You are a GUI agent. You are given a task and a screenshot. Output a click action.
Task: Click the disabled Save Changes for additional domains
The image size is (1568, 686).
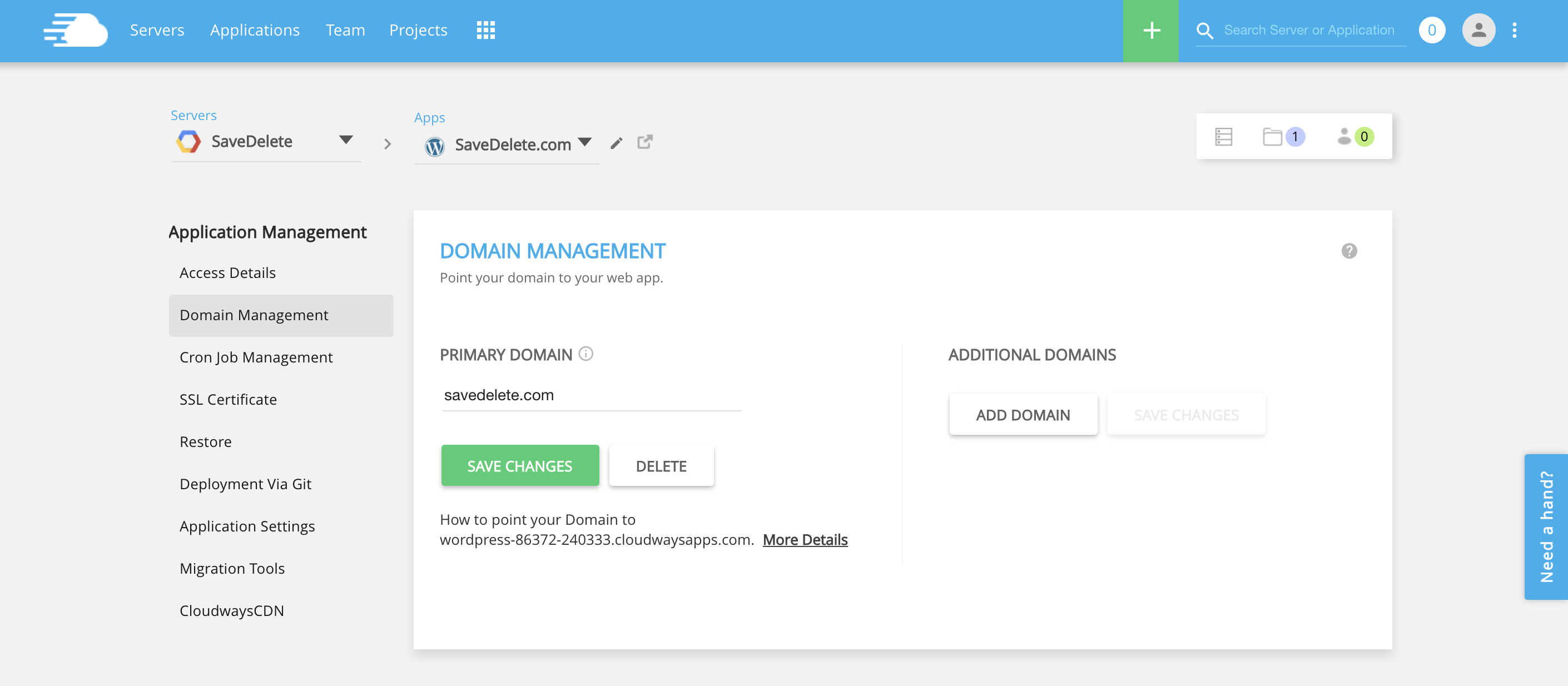1186,415
